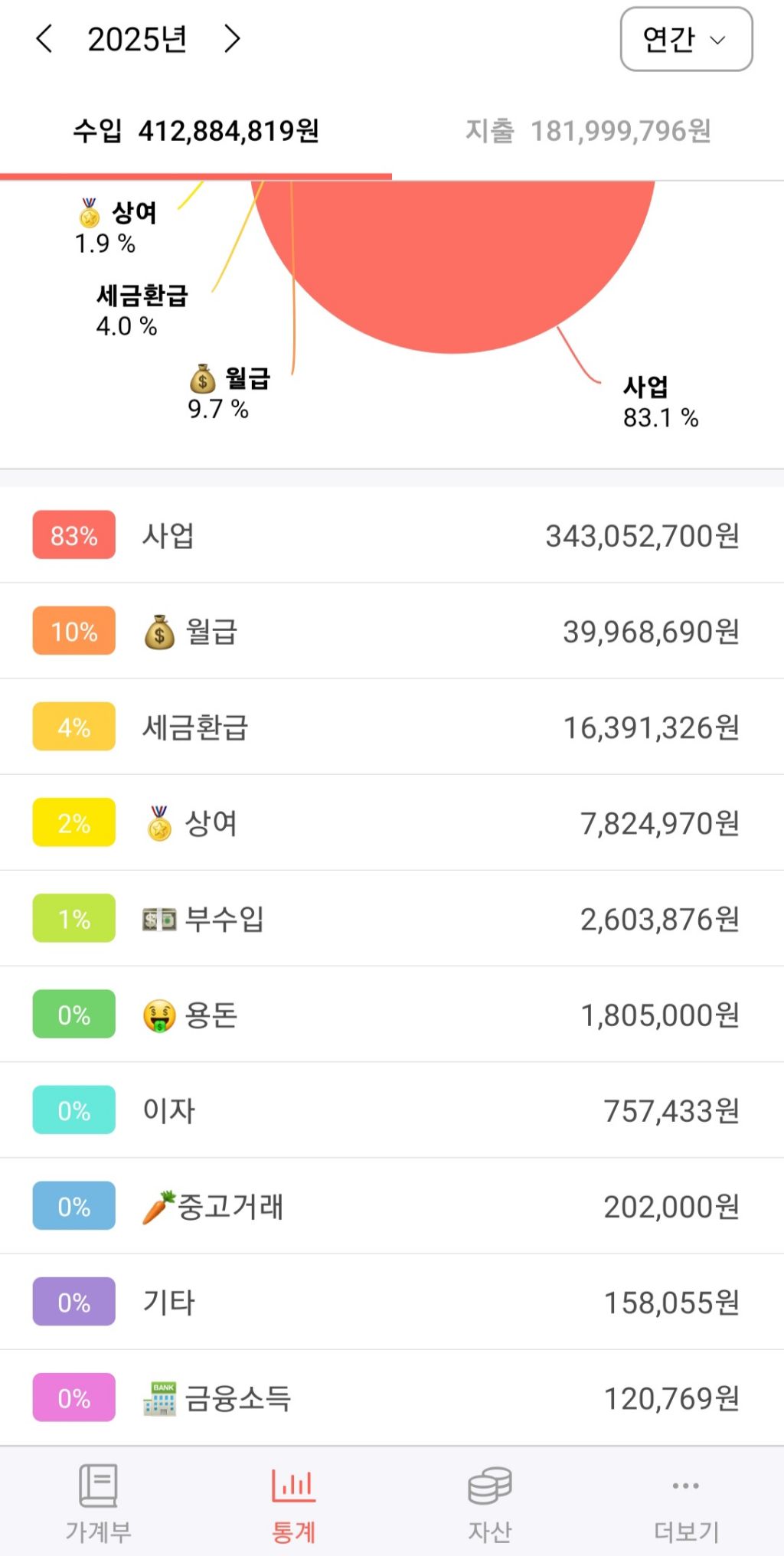Image resolution: width=784 pixels, height=1556 pixels.
Task: Open the 가계부 ledger icon
Action: coord(99,1486)
